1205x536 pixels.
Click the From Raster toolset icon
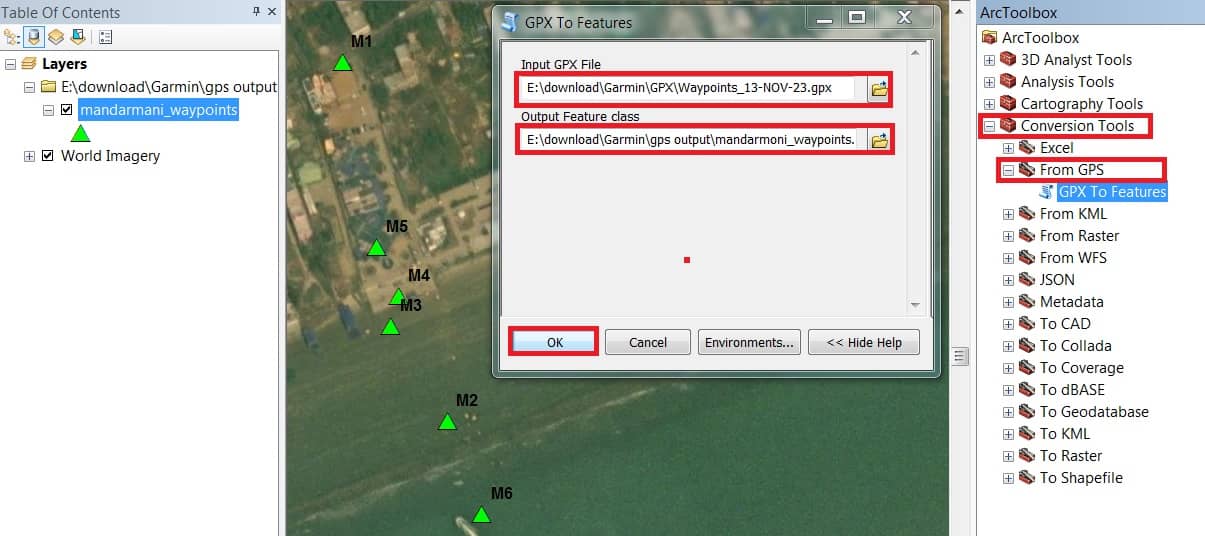click(1027, 236)
